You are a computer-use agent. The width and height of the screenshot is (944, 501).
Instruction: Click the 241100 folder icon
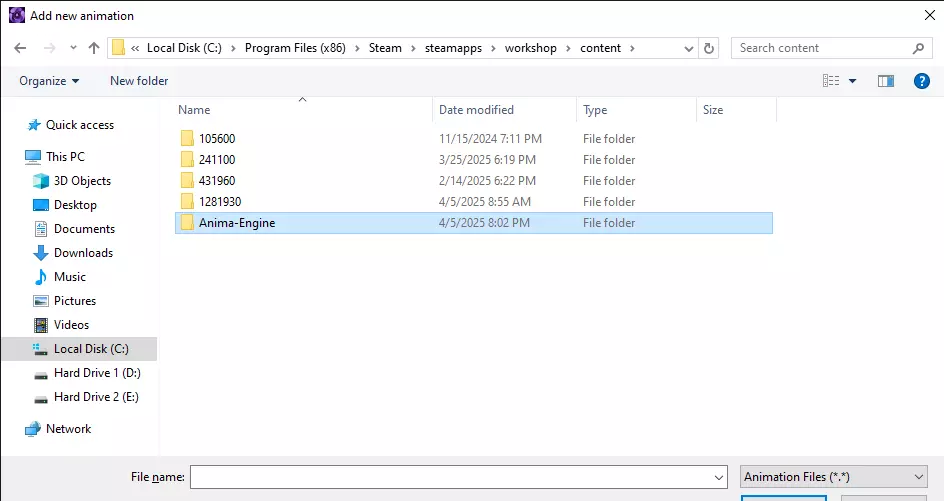(x=187, y=160)
